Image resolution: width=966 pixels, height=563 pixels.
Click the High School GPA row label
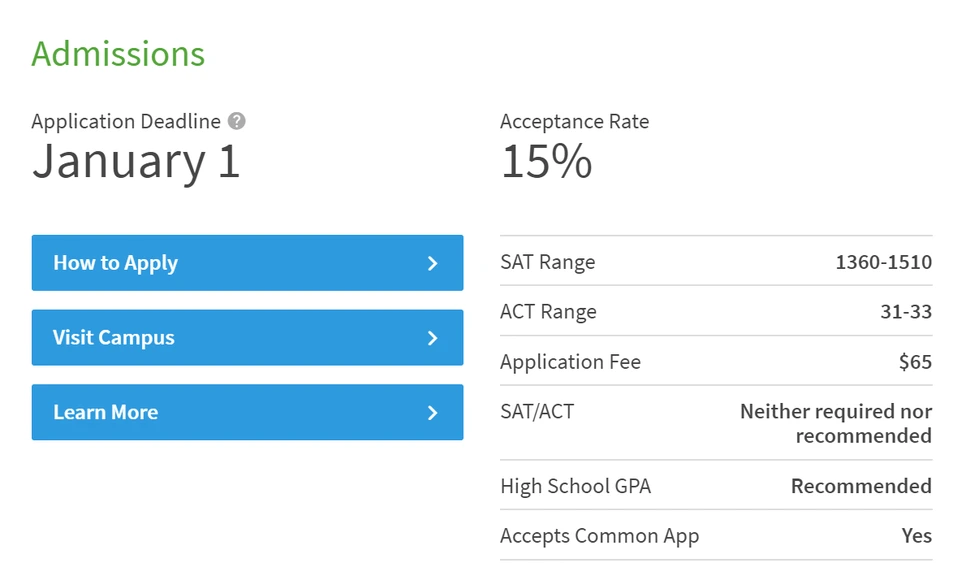575,486
